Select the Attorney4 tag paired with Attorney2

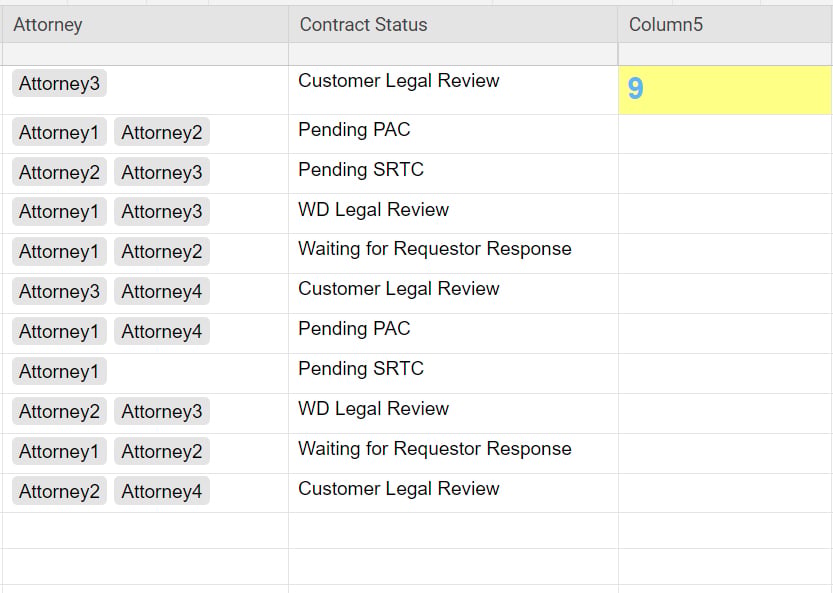(x=162, y=491)
